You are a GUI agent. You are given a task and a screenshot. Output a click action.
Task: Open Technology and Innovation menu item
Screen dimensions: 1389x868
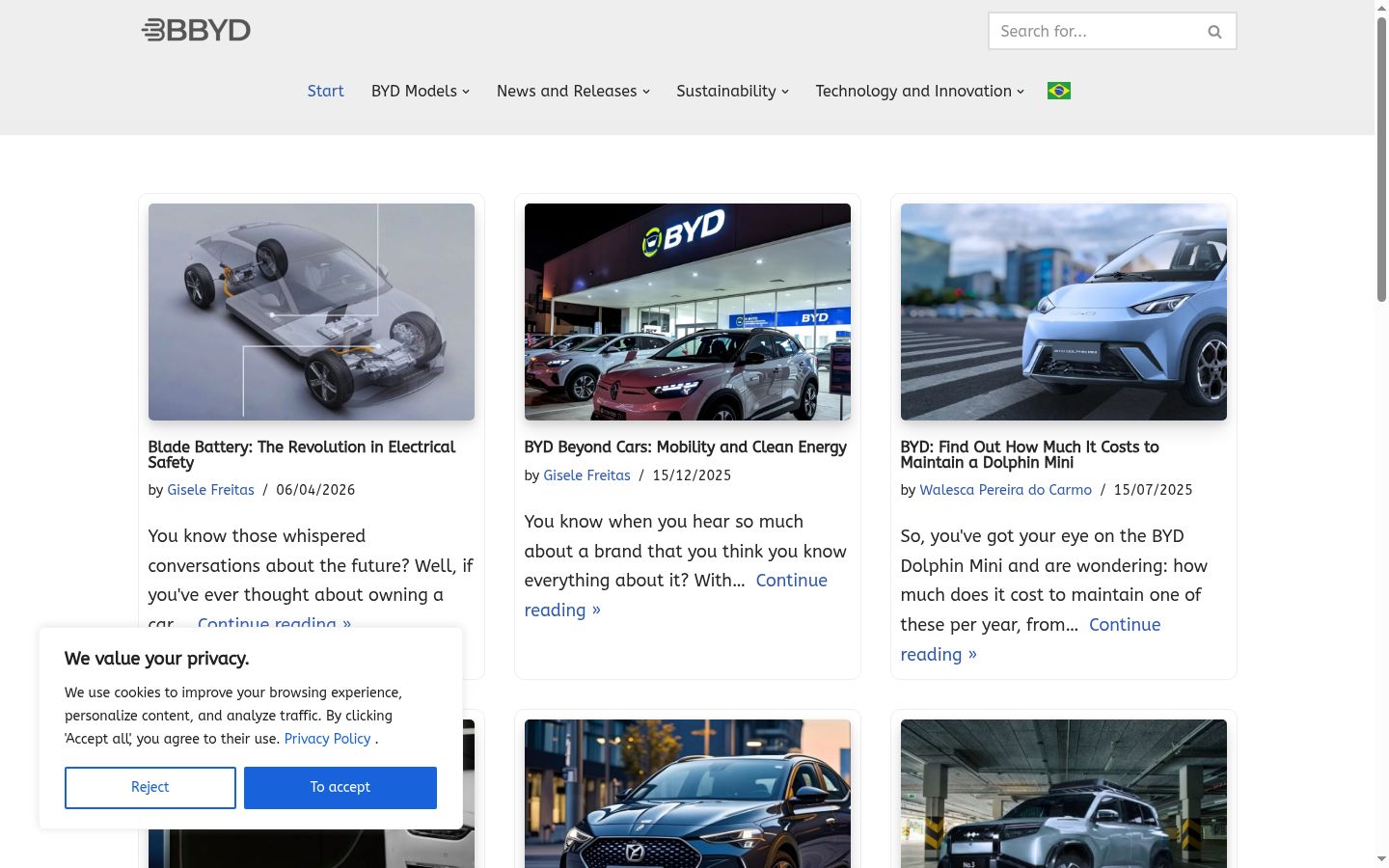click(x=913, y=91)
